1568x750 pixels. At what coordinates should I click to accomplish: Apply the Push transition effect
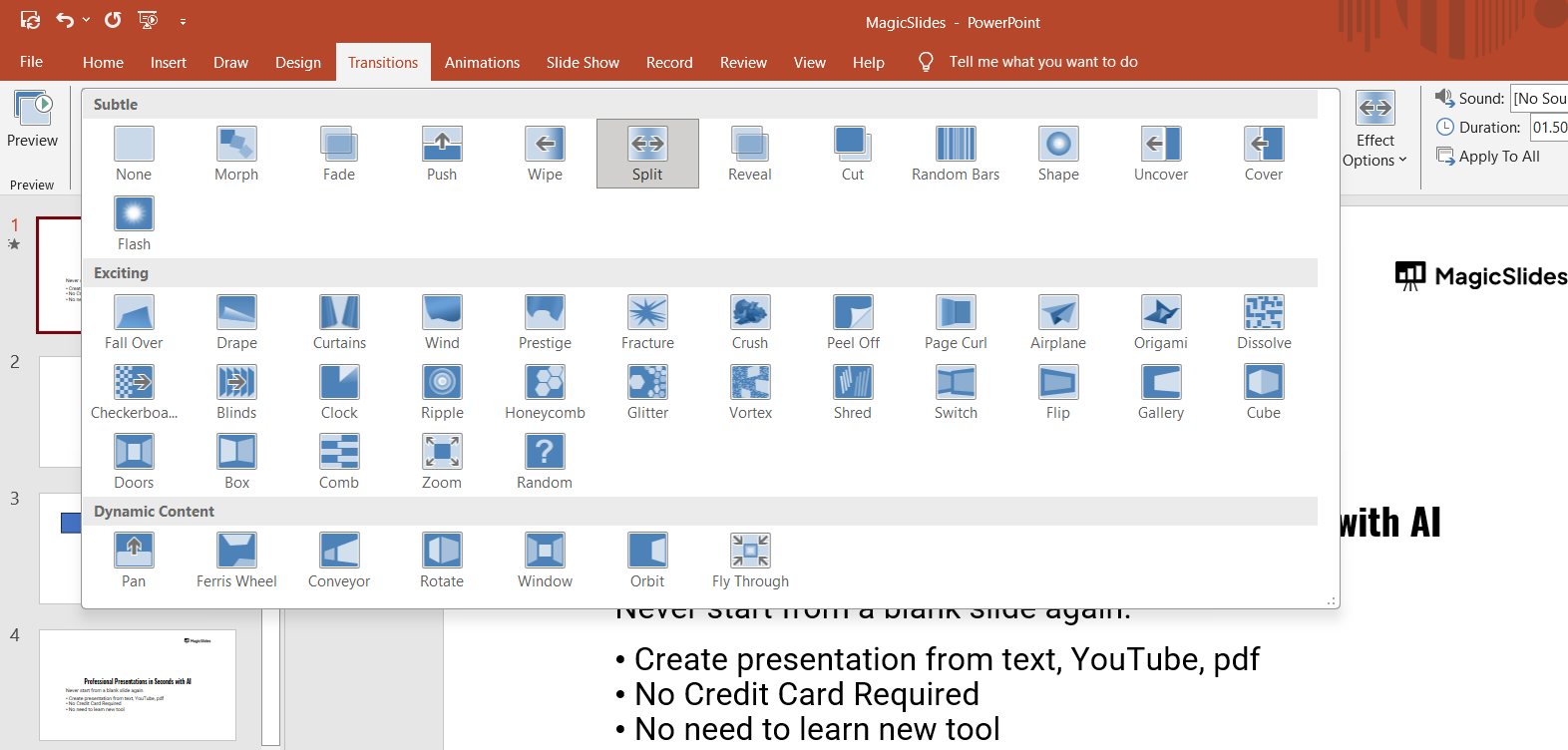point(442,154)
